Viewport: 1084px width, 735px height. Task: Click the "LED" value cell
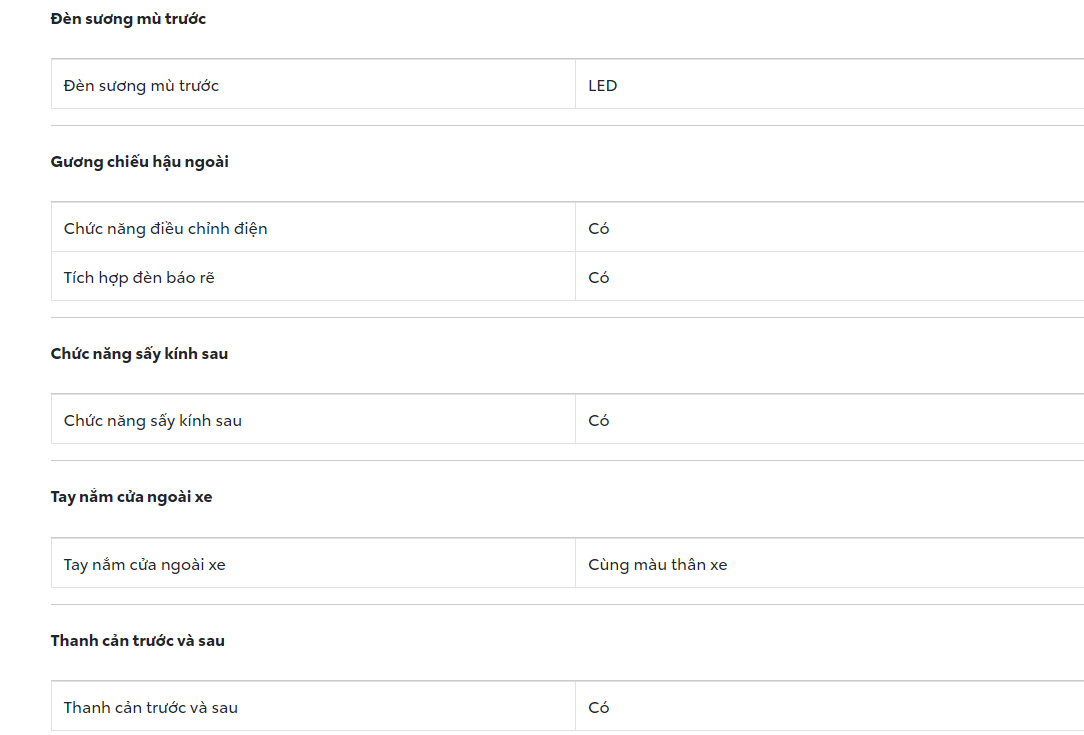click(603, 86)
